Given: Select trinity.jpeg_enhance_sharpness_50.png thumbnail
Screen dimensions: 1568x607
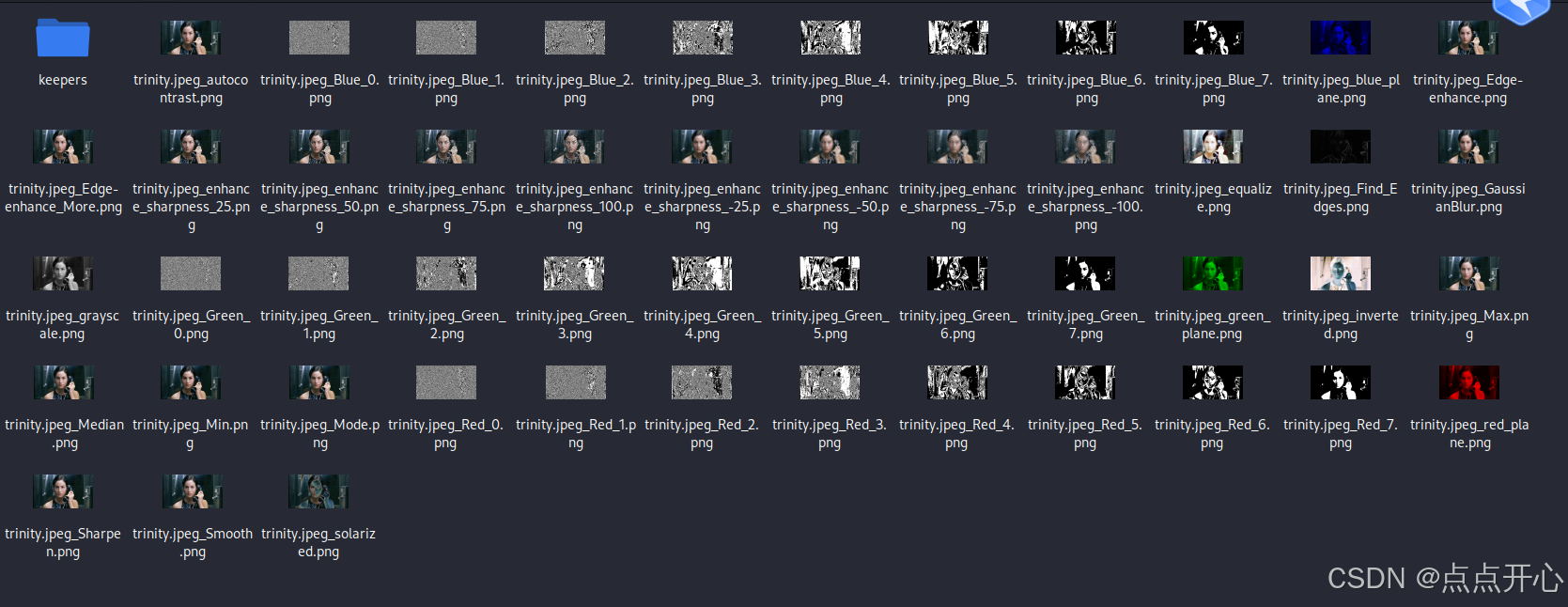Looking at the screenshot, I should (319, 147).
